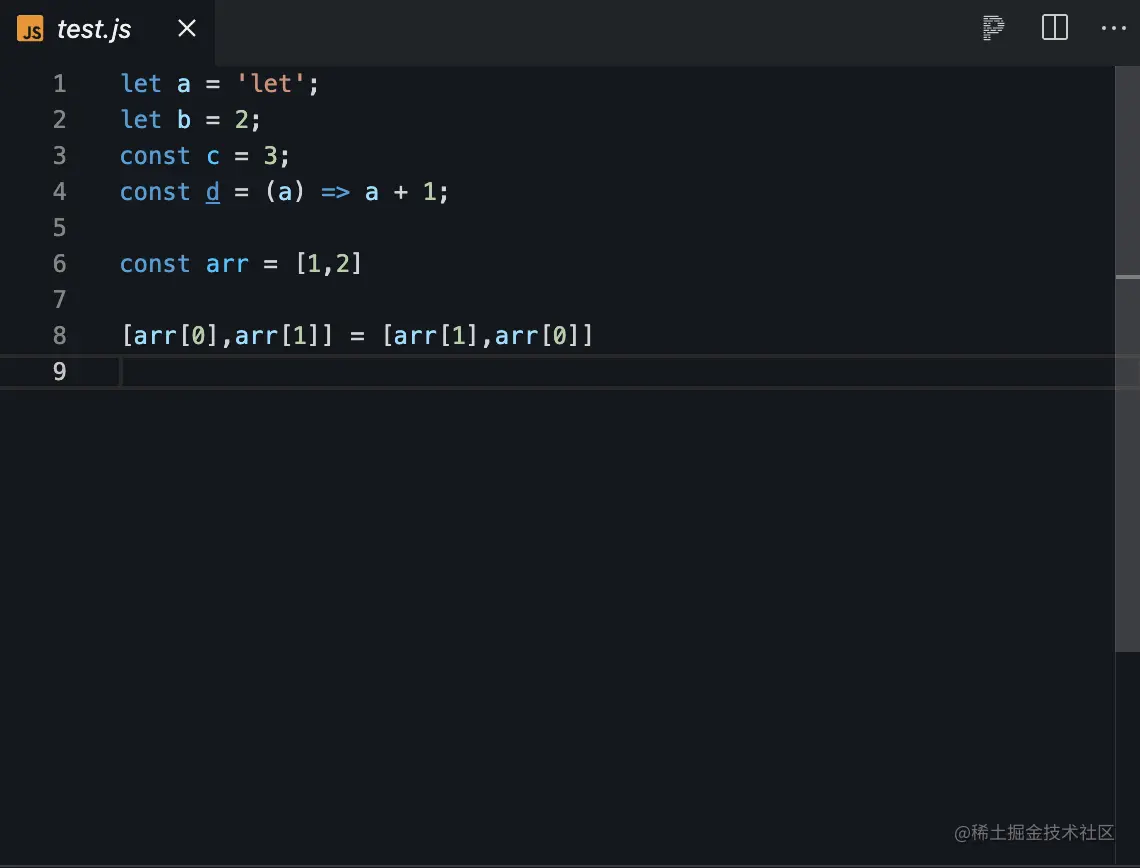This screenshot has height=868, width=1140.
Task: Click line number 5 in gutter
Action: pos(60,228)
